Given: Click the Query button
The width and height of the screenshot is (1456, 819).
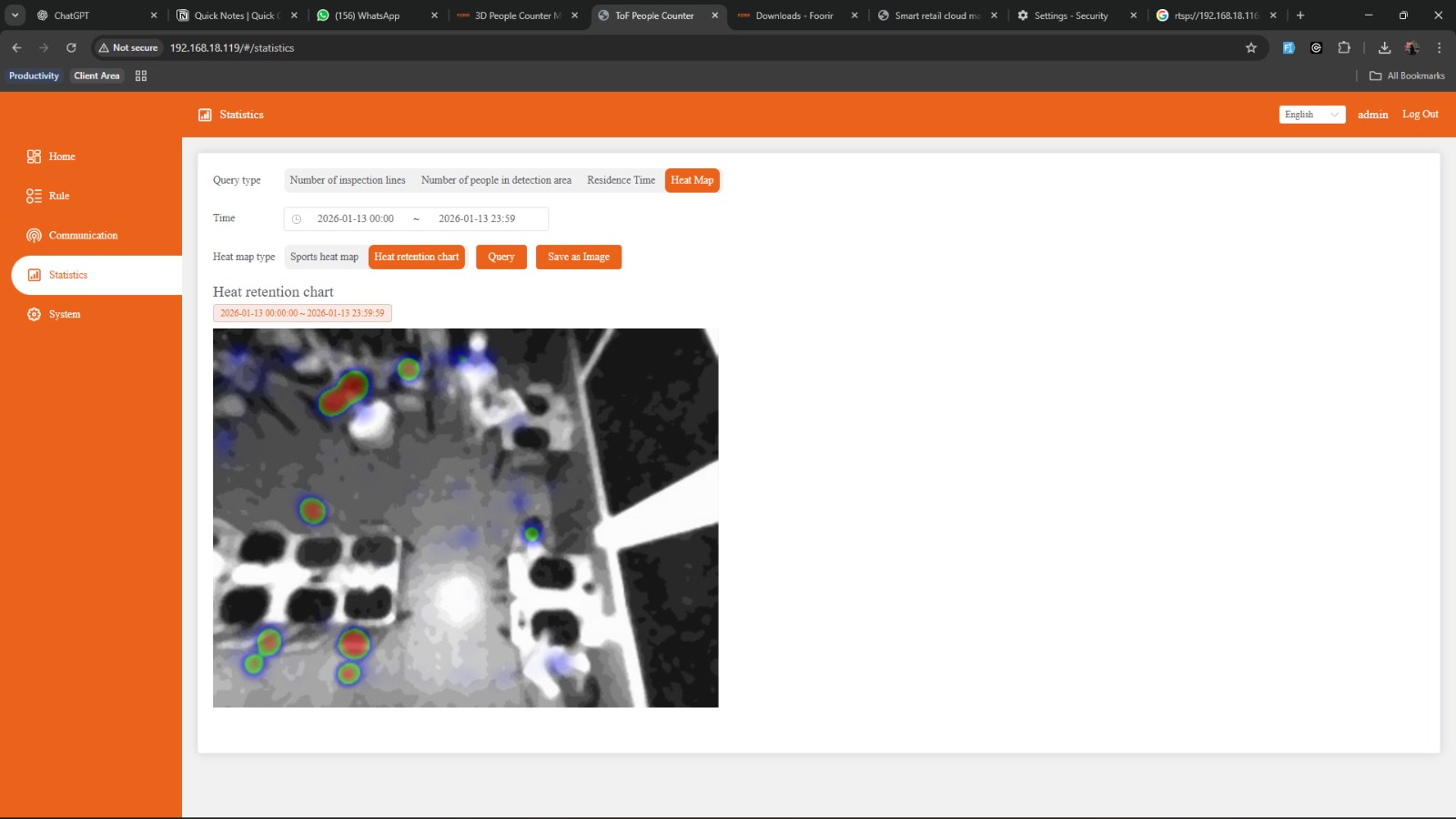Looking at the screenshot, I should [x=501, y=257].
